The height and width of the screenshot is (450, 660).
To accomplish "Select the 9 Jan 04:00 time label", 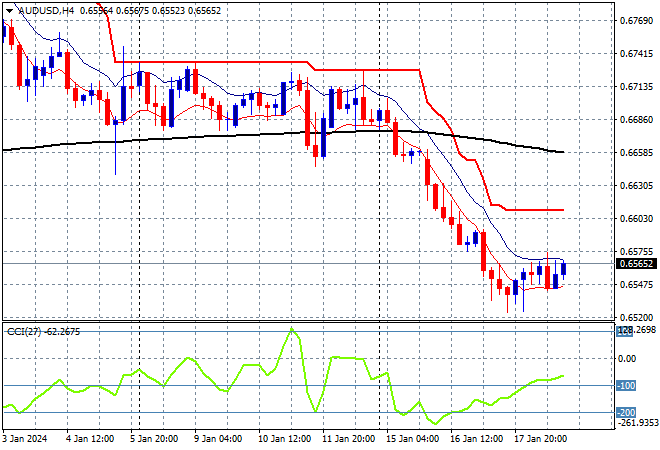I will point(218,439).
